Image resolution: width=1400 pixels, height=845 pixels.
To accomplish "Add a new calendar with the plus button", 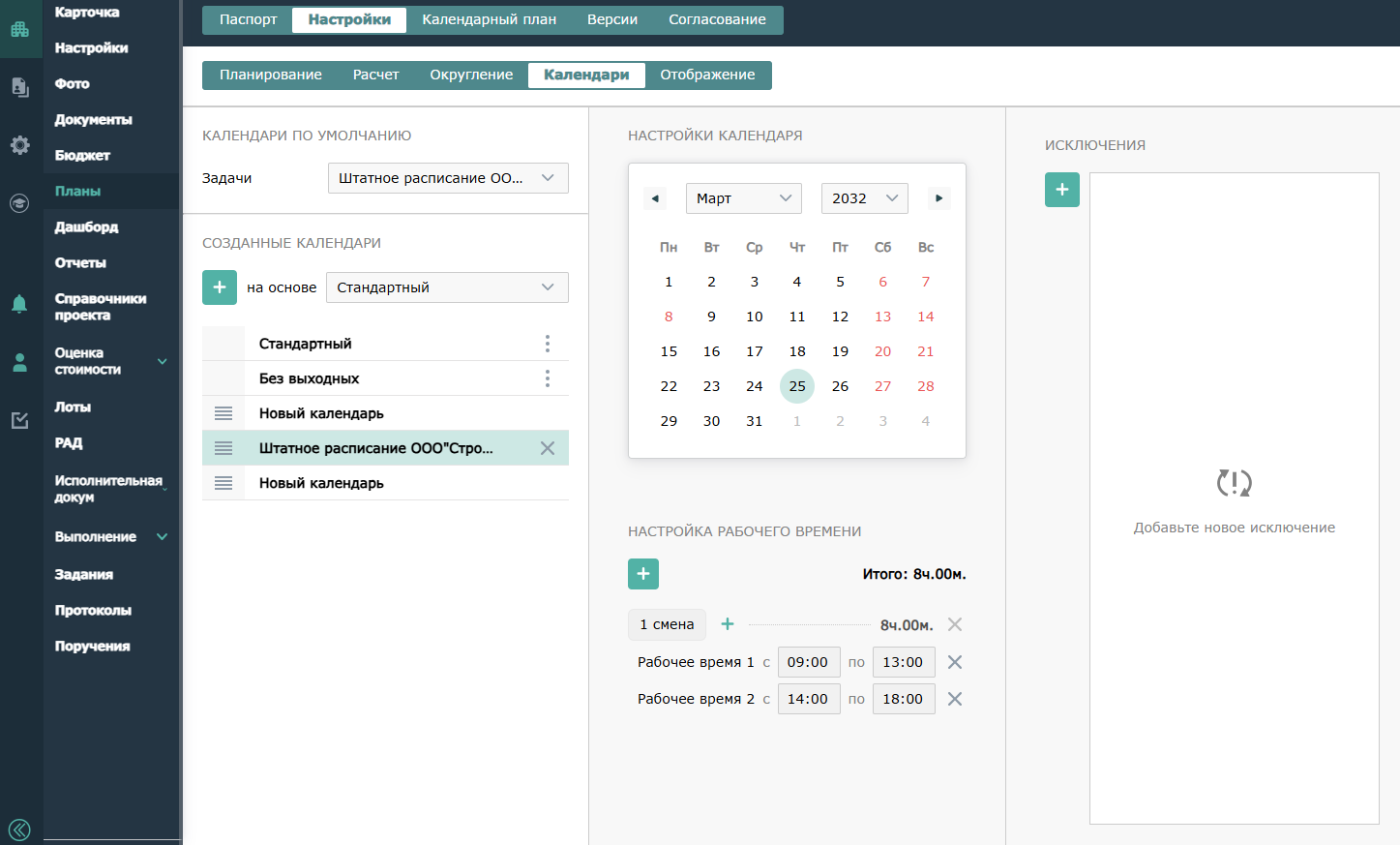I will [x=220, y=287].
